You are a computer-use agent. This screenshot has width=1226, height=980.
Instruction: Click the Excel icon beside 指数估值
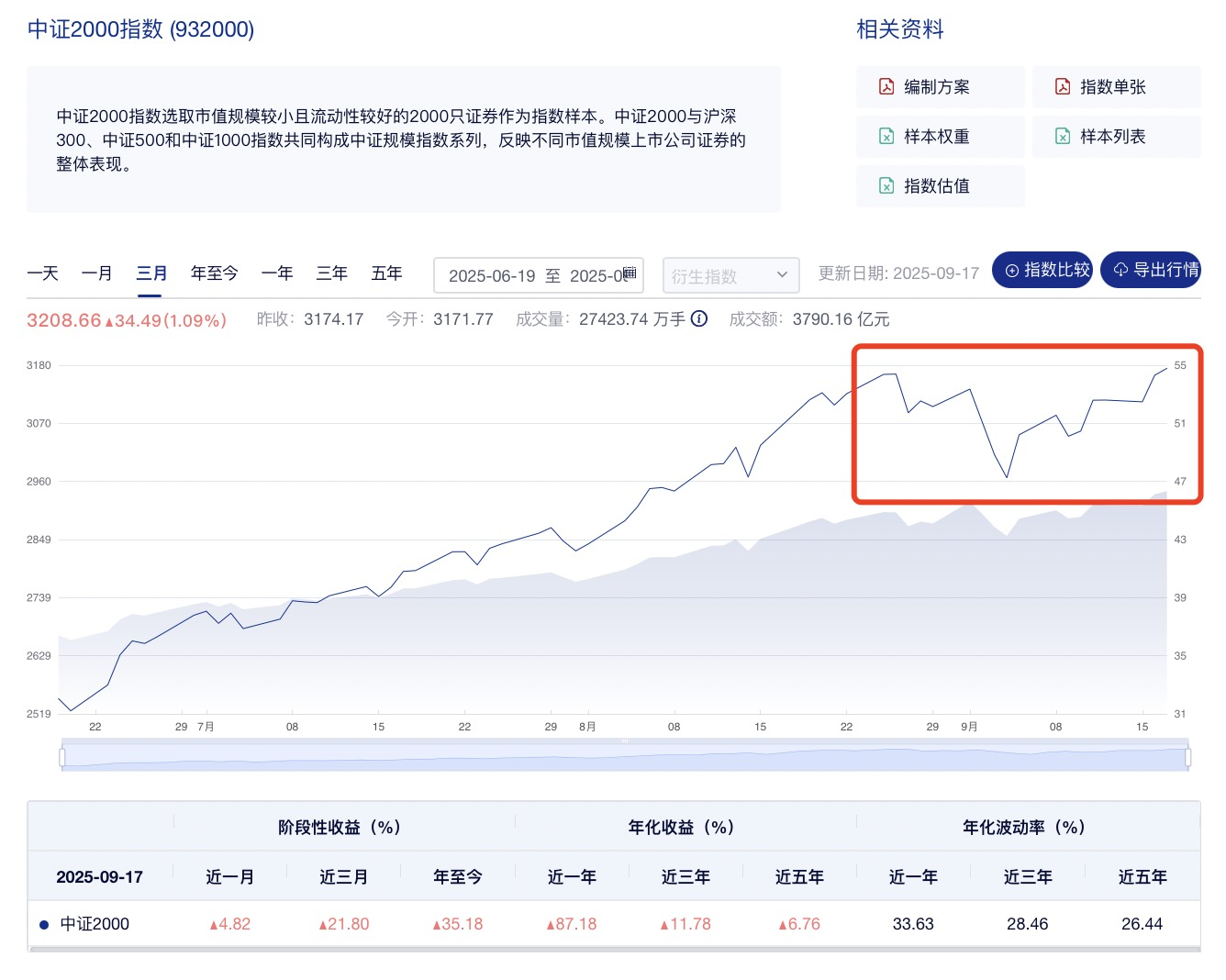[x=886, y=186]
